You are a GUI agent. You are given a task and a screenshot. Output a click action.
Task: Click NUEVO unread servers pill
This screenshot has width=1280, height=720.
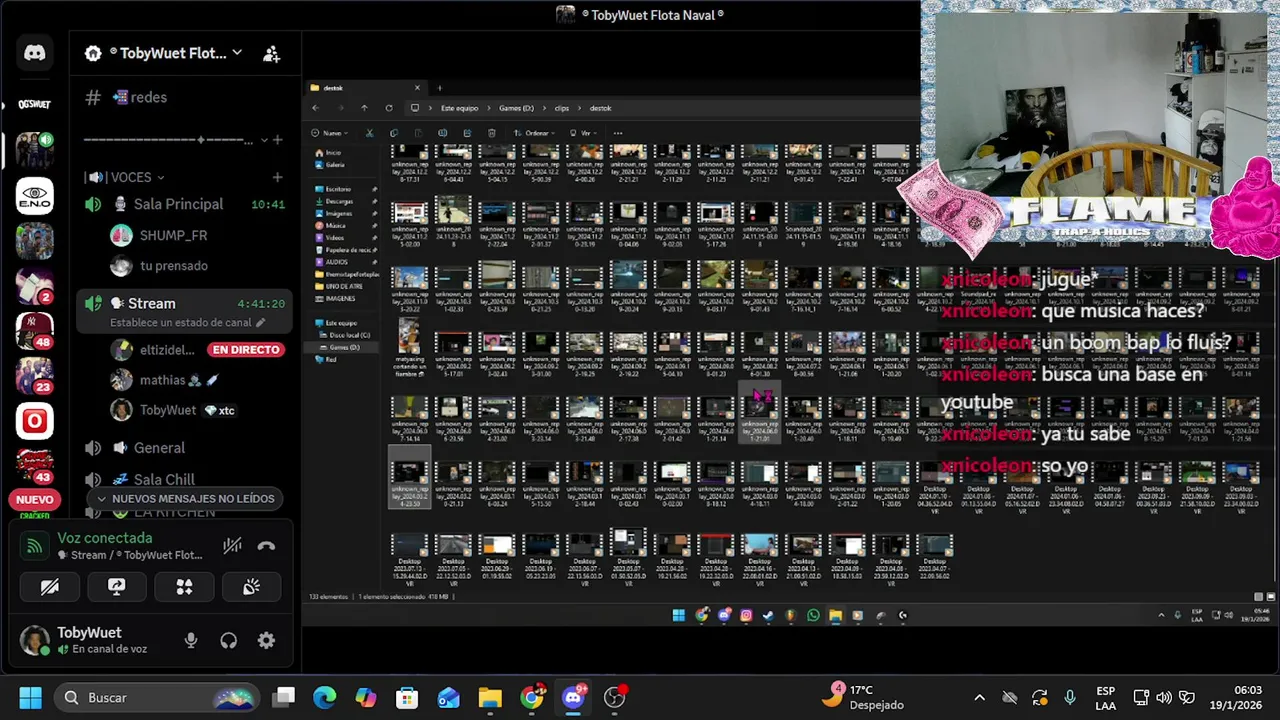click(x=35, y=499)
